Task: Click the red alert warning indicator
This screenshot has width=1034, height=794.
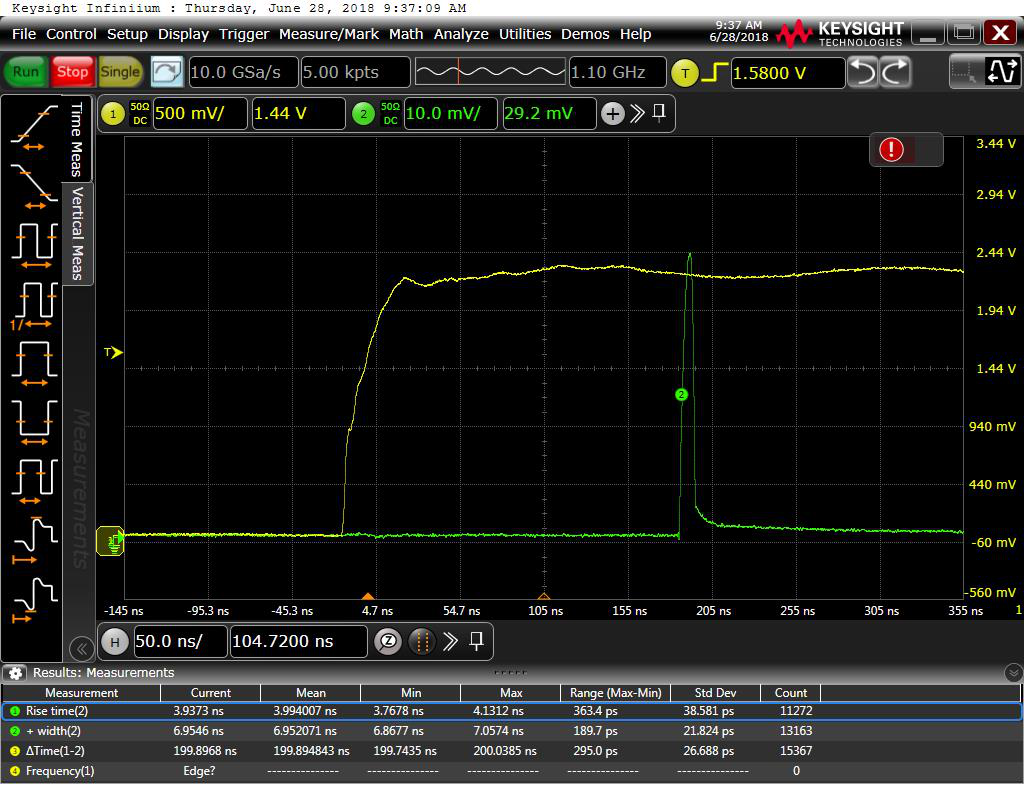Action: tap(891, 150)
